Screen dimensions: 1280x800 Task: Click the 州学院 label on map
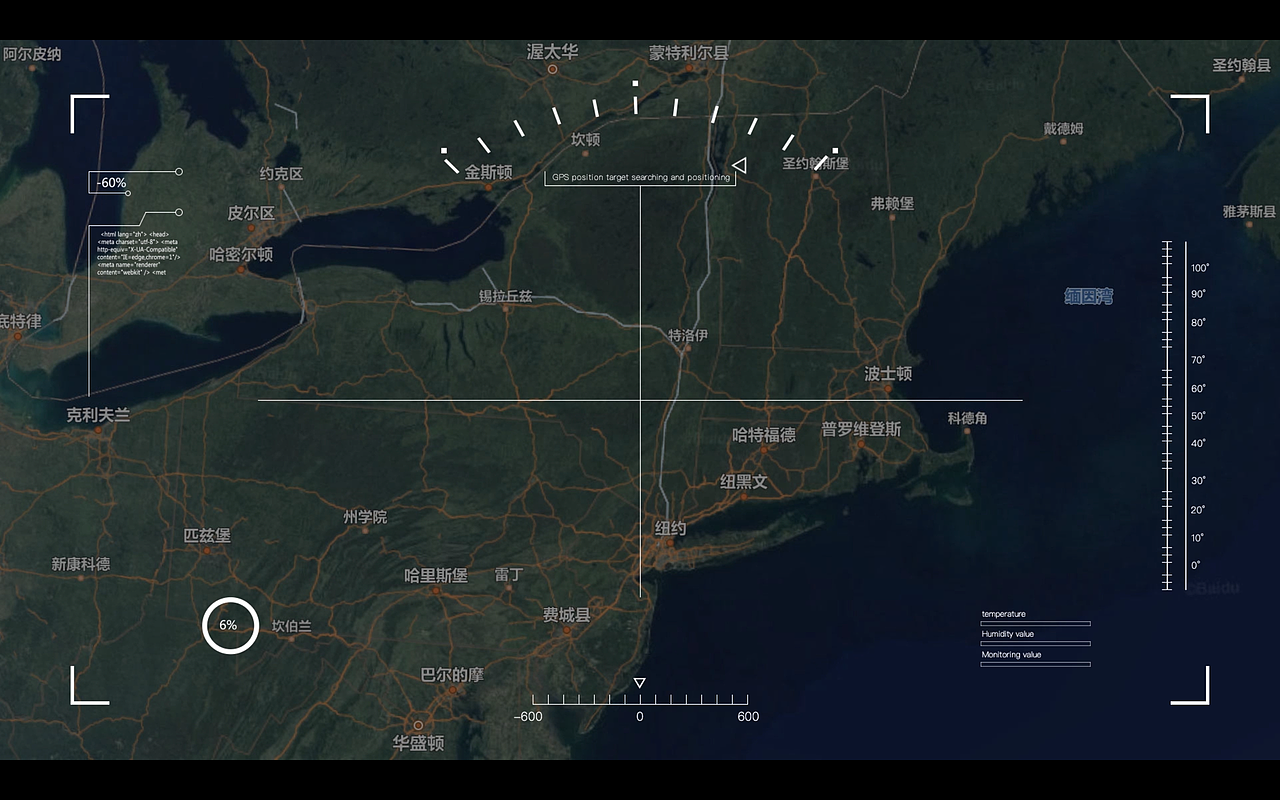point(365,517)
